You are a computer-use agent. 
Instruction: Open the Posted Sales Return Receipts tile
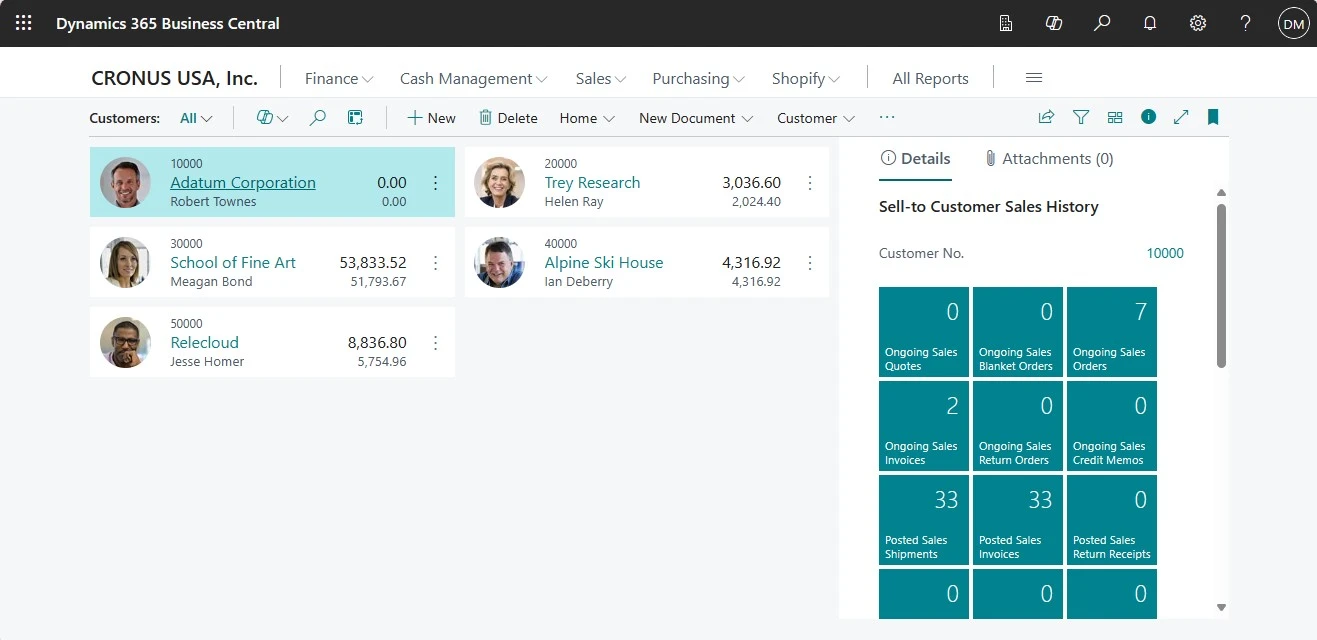(1112, 520)
